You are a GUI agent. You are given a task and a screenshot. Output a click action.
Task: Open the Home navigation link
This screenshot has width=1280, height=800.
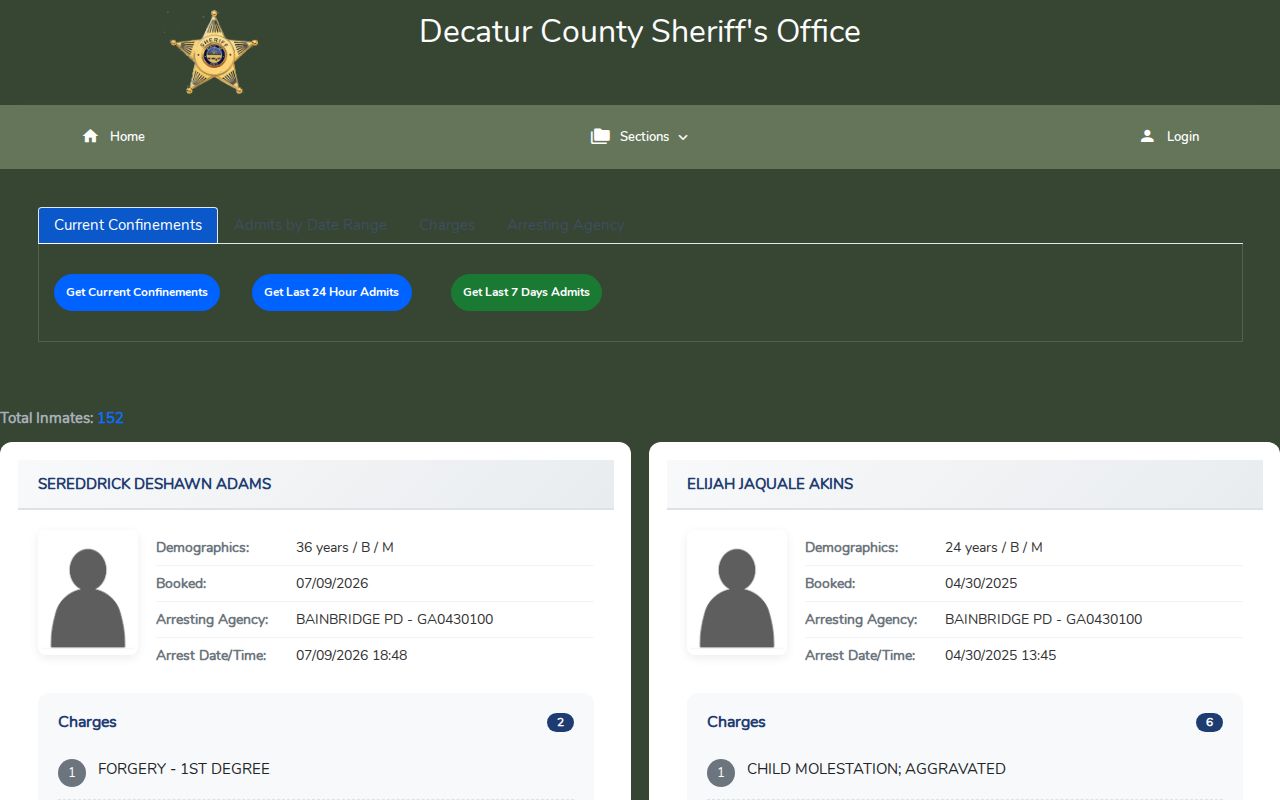pyautogui.click(x=127, y=136)
